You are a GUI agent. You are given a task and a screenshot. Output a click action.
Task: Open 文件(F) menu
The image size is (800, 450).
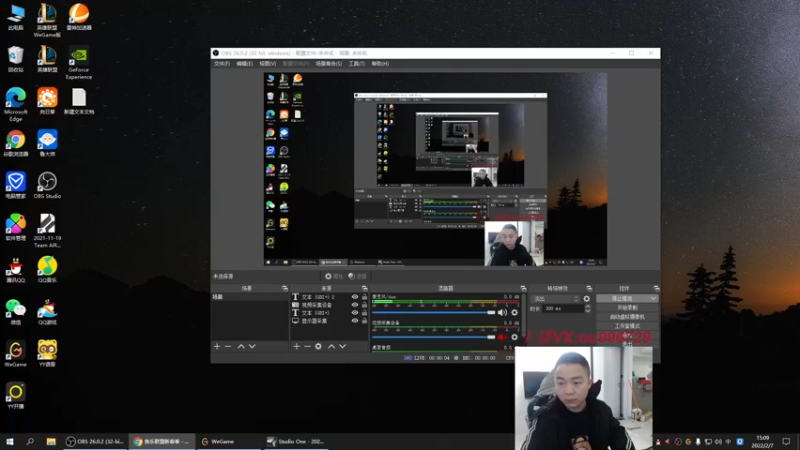point(222,64)
